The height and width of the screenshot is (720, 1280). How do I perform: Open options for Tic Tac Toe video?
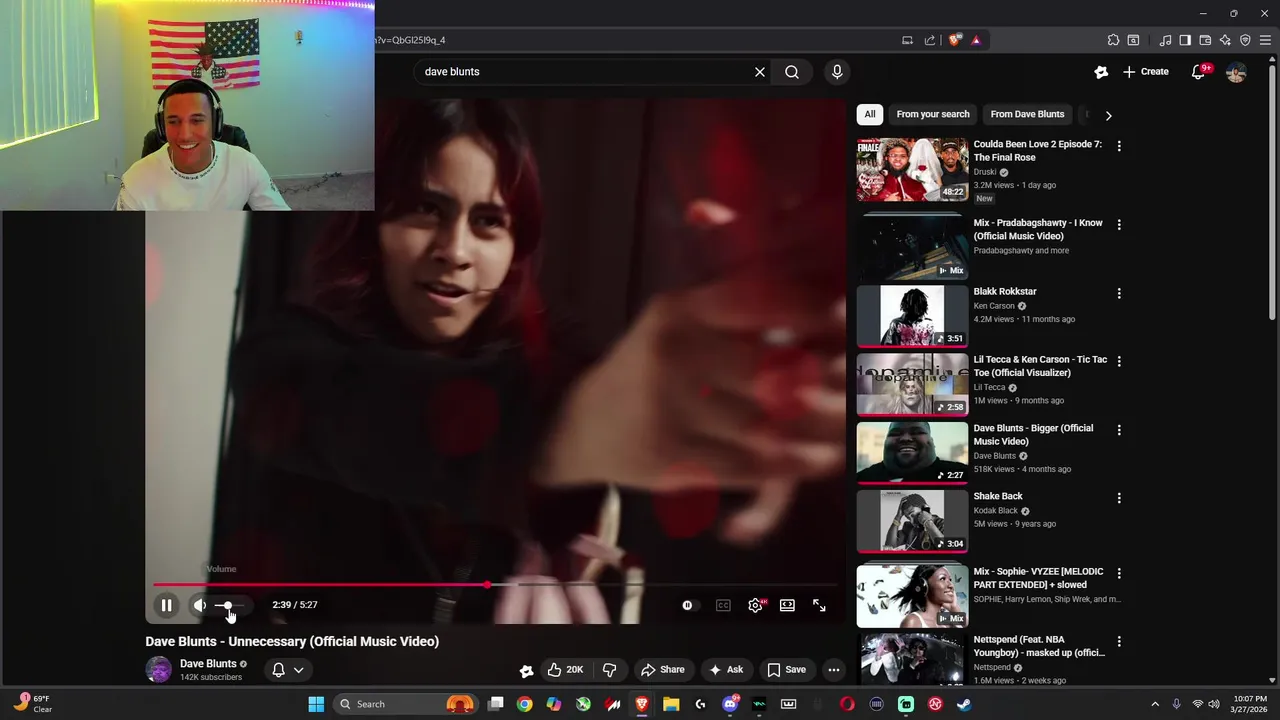pos(1119,361)
